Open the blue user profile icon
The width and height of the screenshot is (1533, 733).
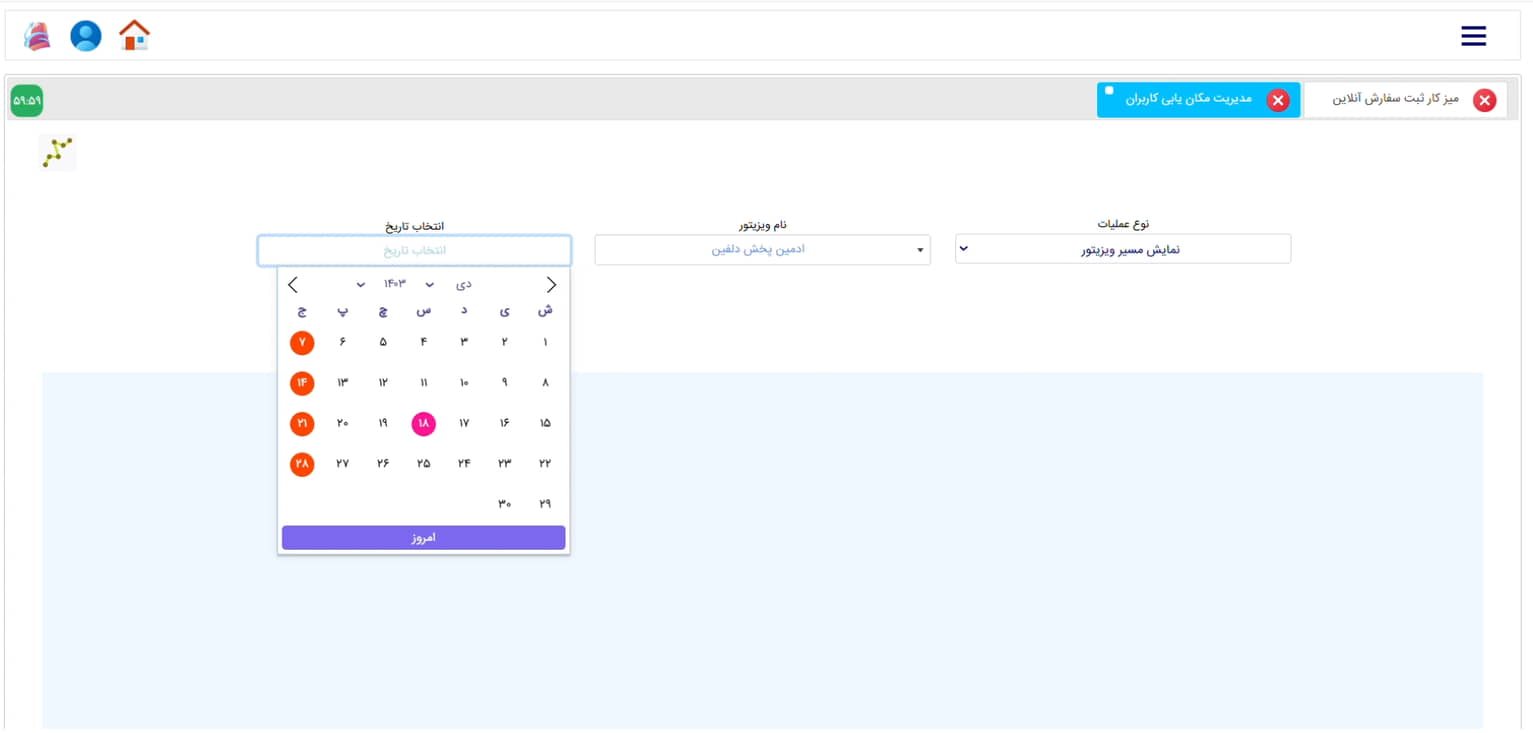pos(86,36)
